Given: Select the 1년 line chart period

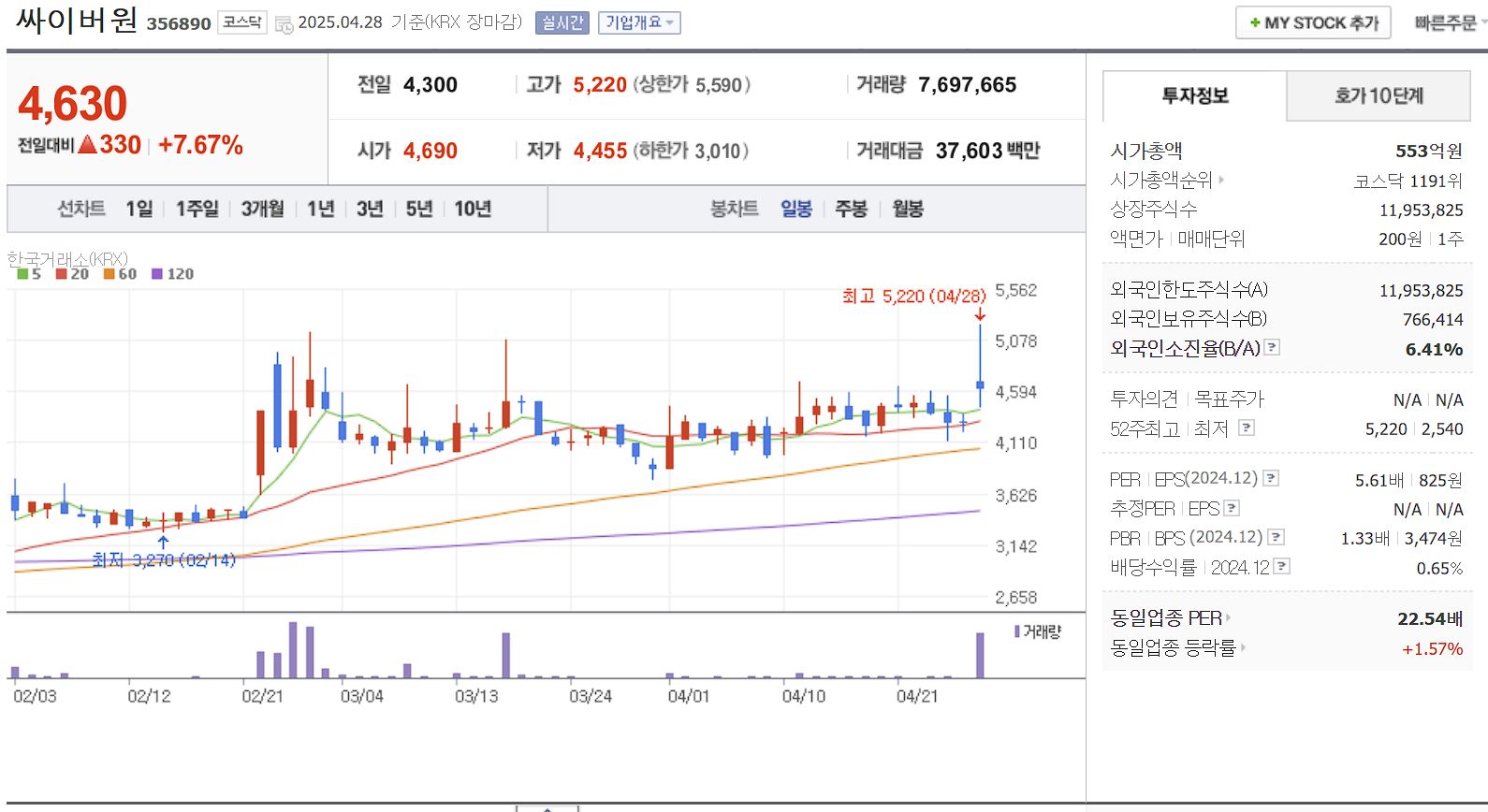Looking at the screenshot, I should [x=321, y=209].
